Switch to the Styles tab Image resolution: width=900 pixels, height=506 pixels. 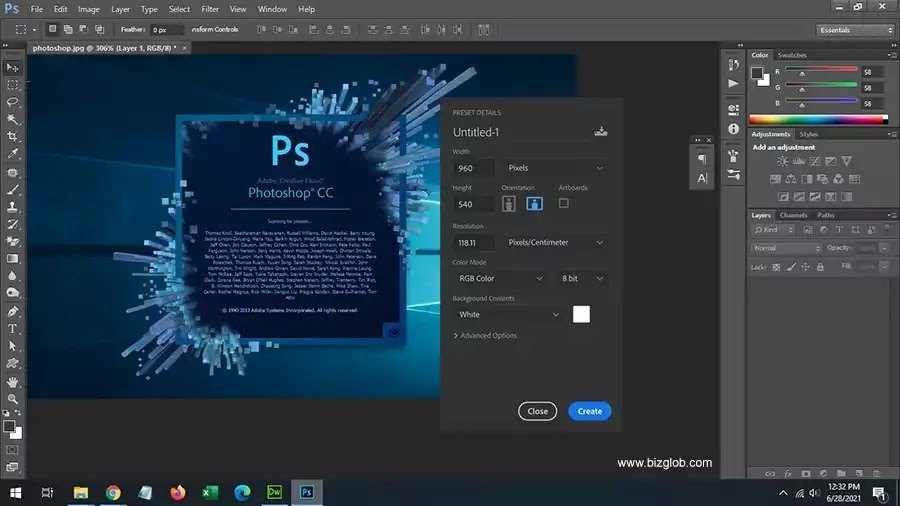[808, 134]
